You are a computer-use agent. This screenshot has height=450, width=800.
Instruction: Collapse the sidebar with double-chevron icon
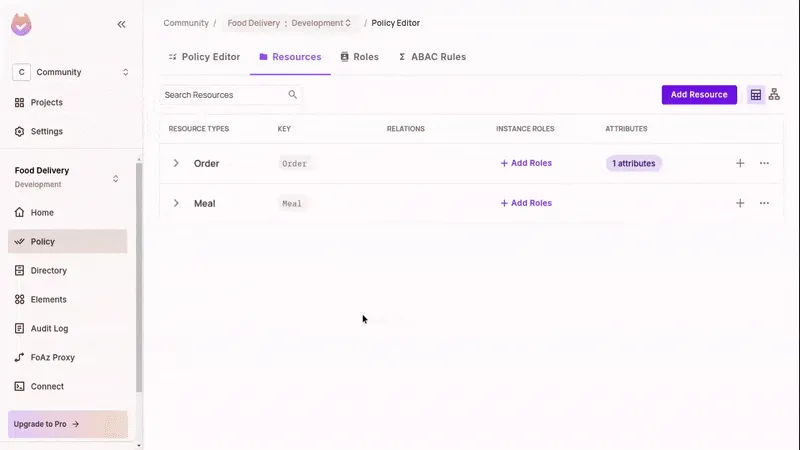click(x=121, y=24)
